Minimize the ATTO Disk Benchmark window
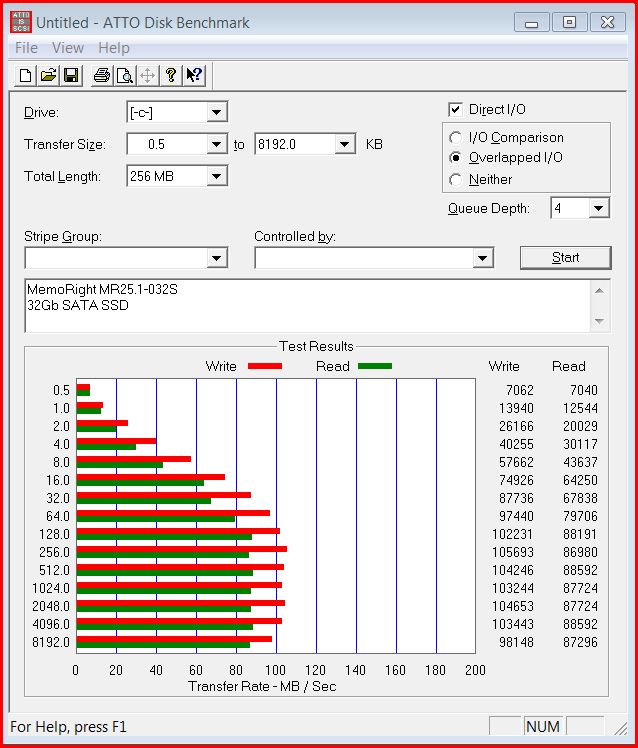Image resolution: width=638 pixels, height=748 pixels. [x=532, y=22]
